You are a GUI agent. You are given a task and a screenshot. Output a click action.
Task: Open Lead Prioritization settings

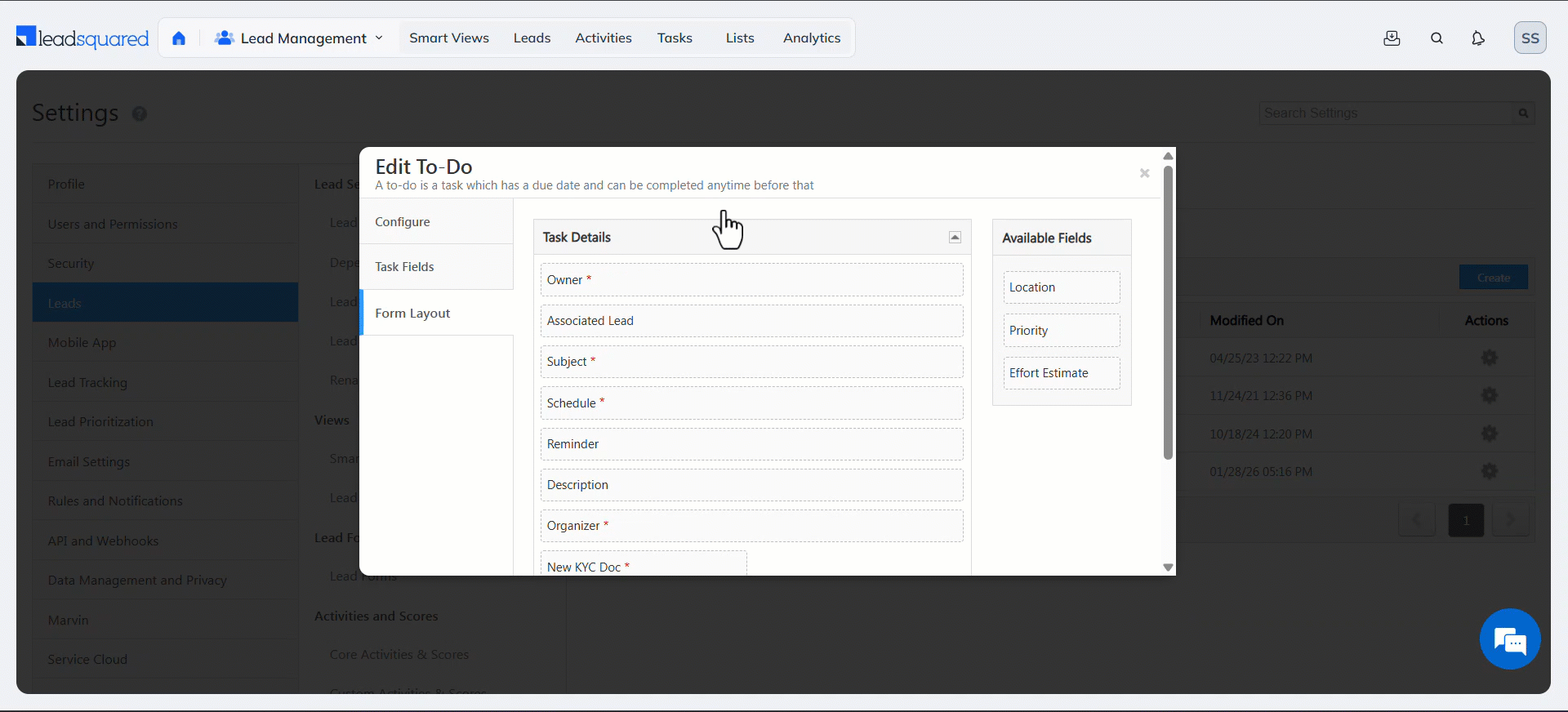(165, 422)
